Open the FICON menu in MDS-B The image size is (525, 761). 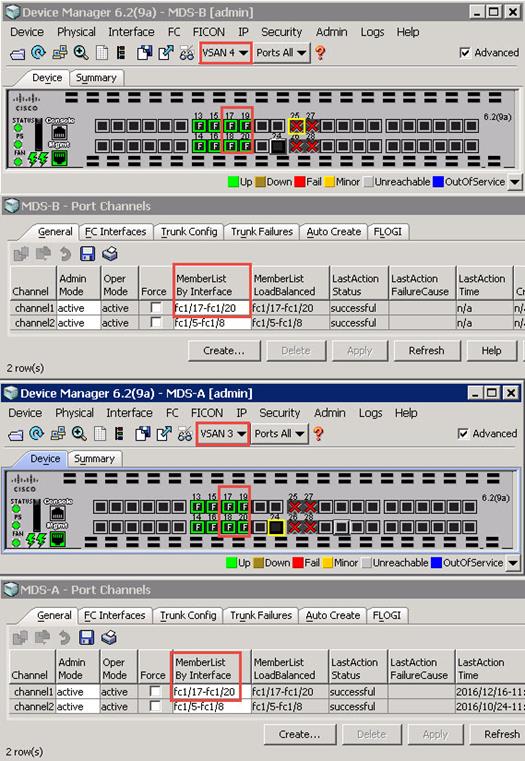(209, 32)
